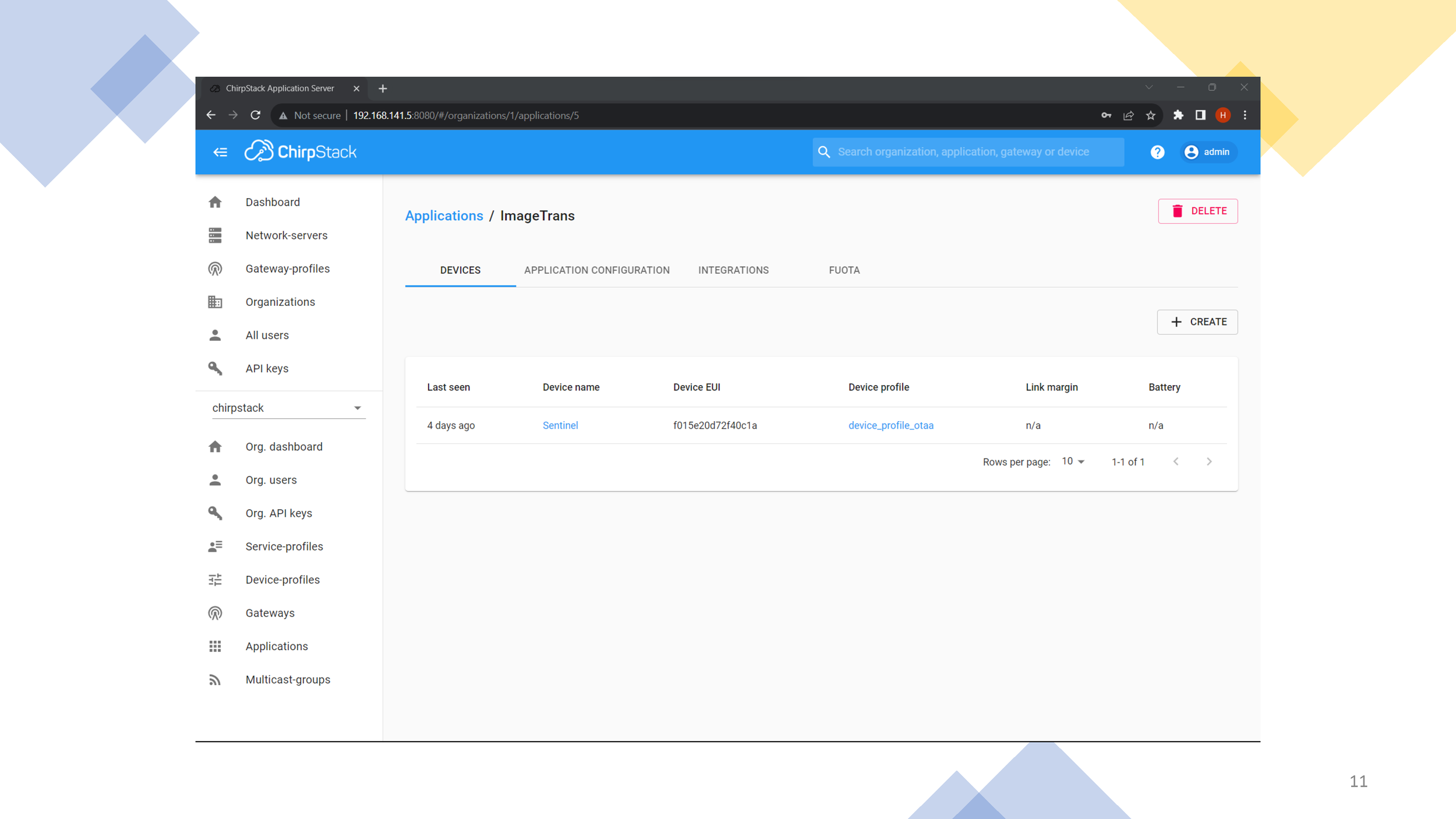Open Service-profiles in the sidebar
Screen dimensions: 1456x819
click(289, 546)
